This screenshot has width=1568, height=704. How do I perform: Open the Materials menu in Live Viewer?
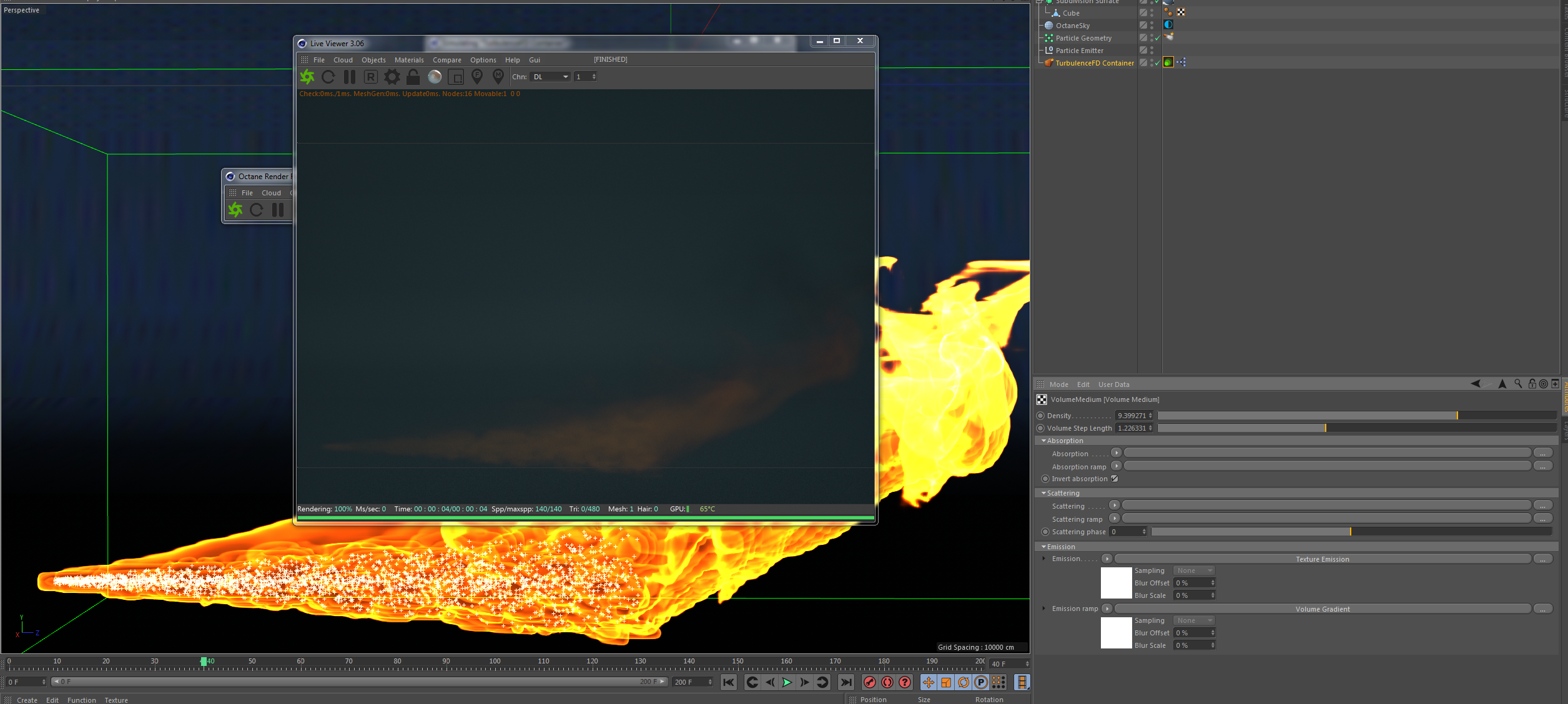tap(409, 60)
